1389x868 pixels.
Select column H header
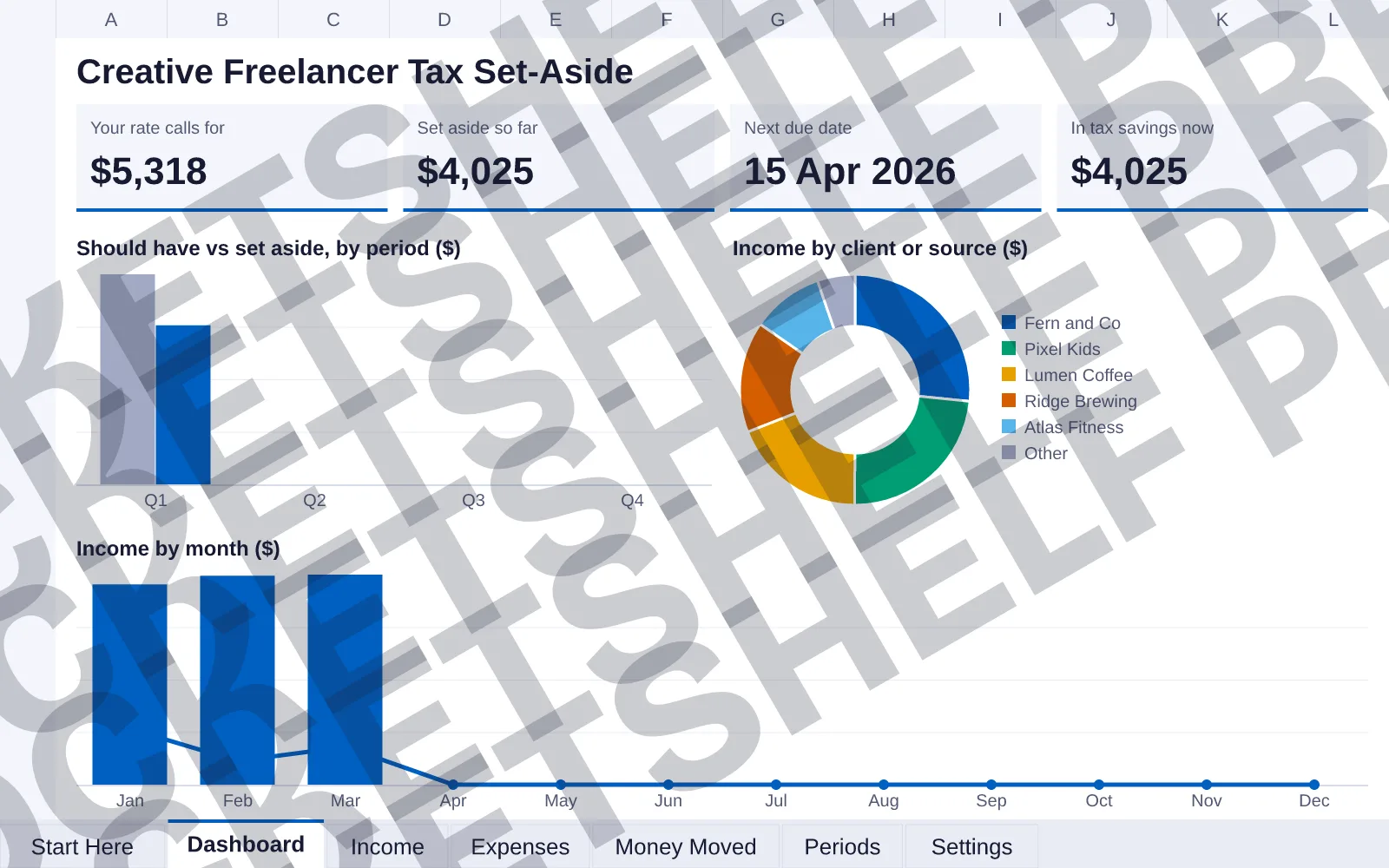(x=889, y=19)
